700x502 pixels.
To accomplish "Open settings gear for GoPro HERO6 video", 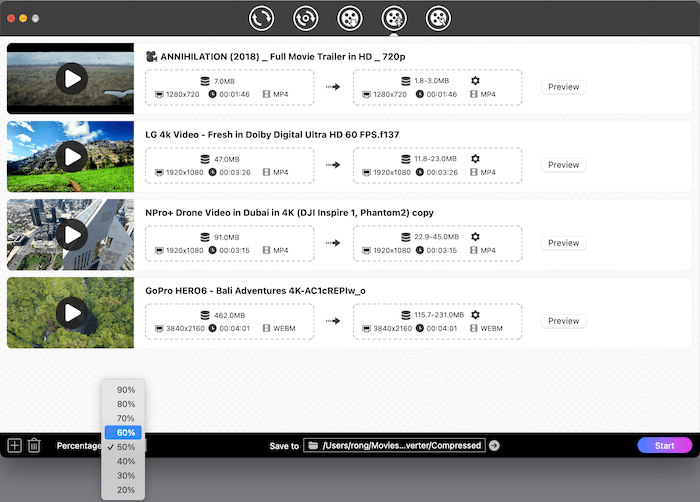I will (x=475, y=314).
